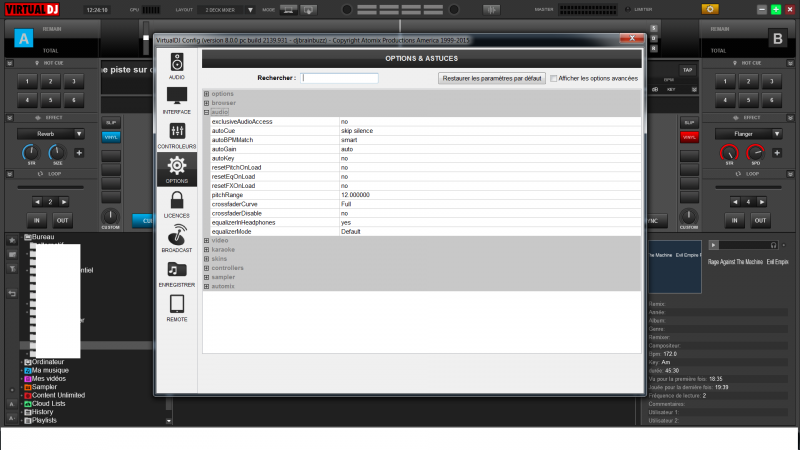Select the Playlists folder in browser
Screen dimensions: 800x450
click(44, 420)
